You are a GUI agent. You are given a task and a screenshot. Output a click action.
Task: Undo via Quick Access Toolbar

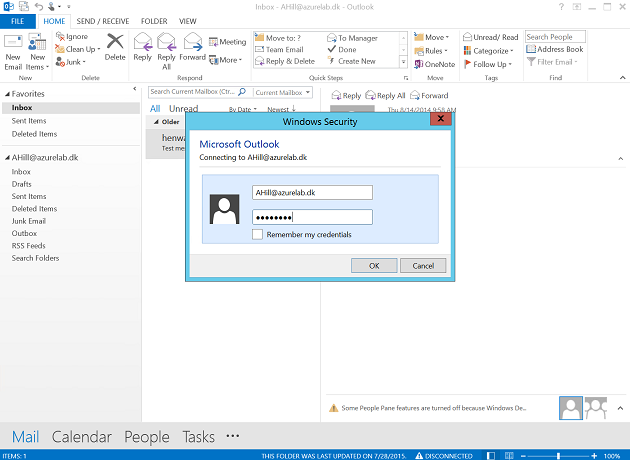coord(39,6)
